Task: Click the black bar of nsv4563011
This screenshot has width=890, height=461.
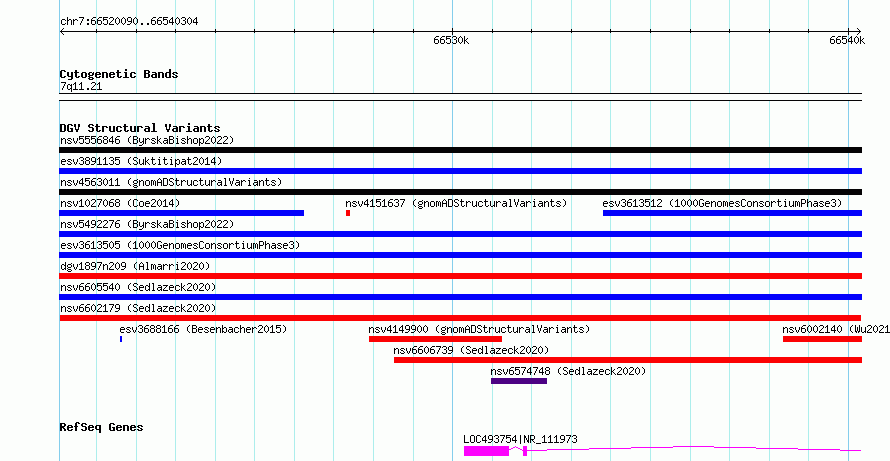Action: point(460,192)
